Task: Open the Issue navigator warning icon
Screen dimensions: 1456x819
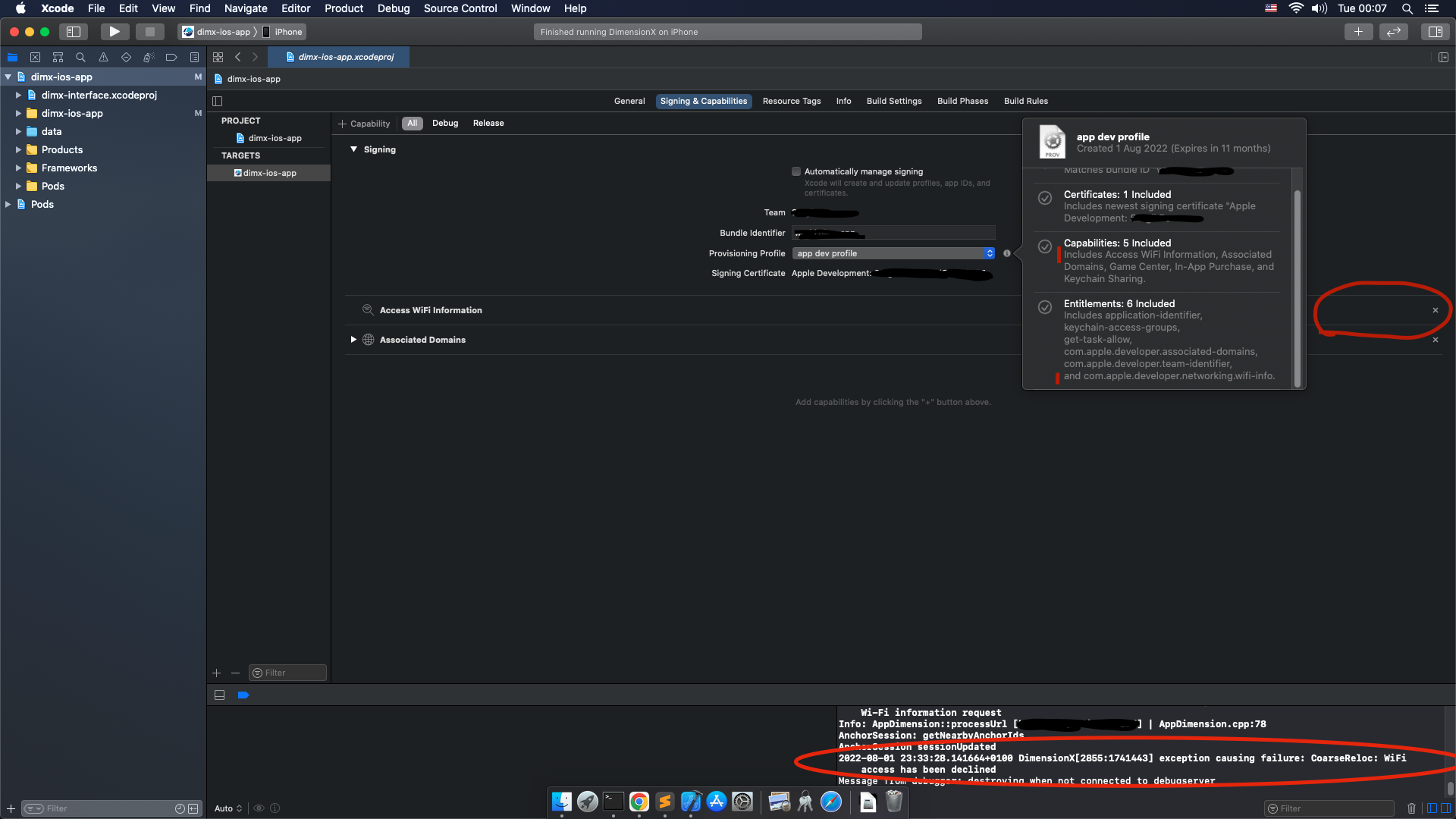Action: (x=103, y=57)
